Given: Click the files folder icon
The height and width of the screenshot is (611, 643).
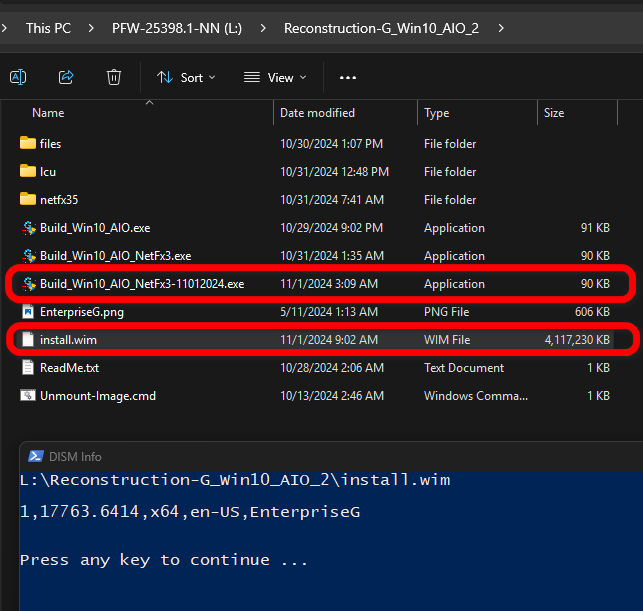Looking at the screenshot, I should tap(28, 143).
